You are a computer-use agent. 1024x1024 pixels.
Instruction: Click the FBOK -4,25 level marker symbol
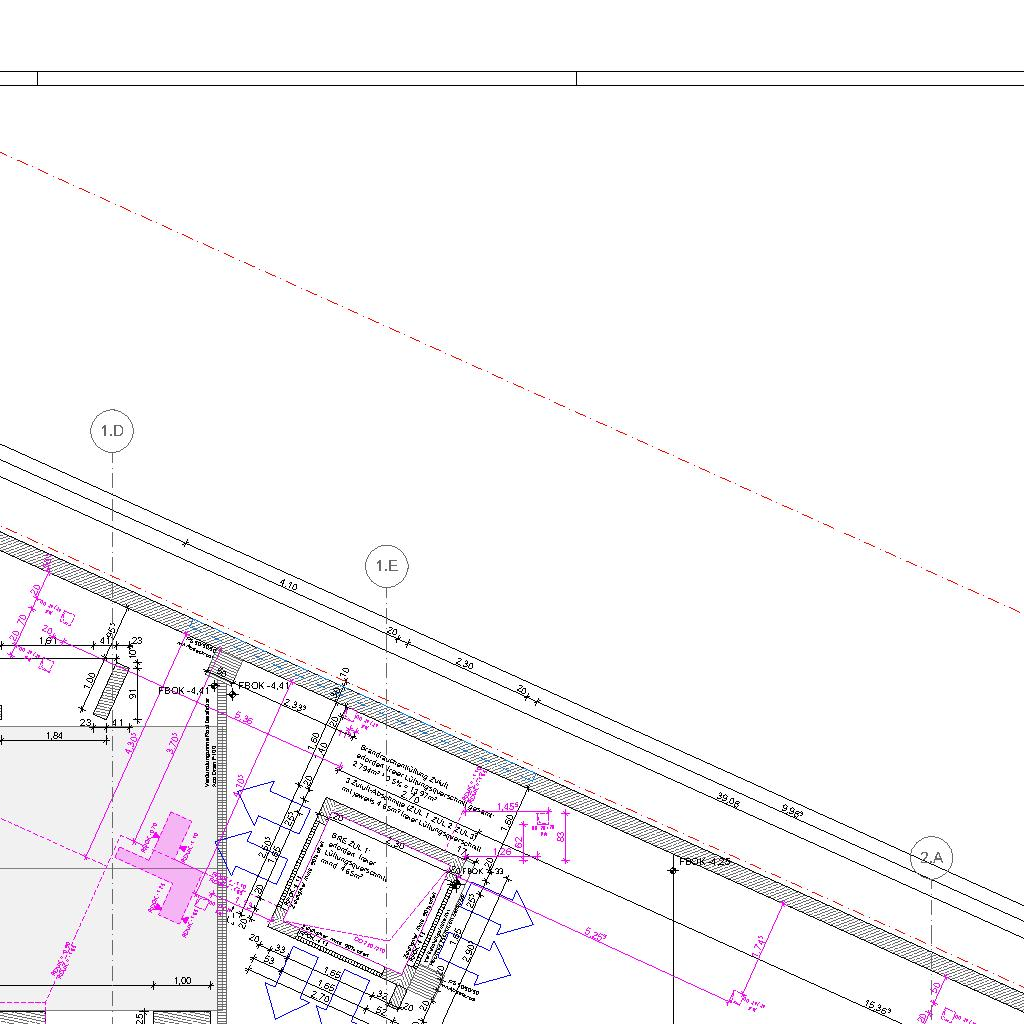673,870
